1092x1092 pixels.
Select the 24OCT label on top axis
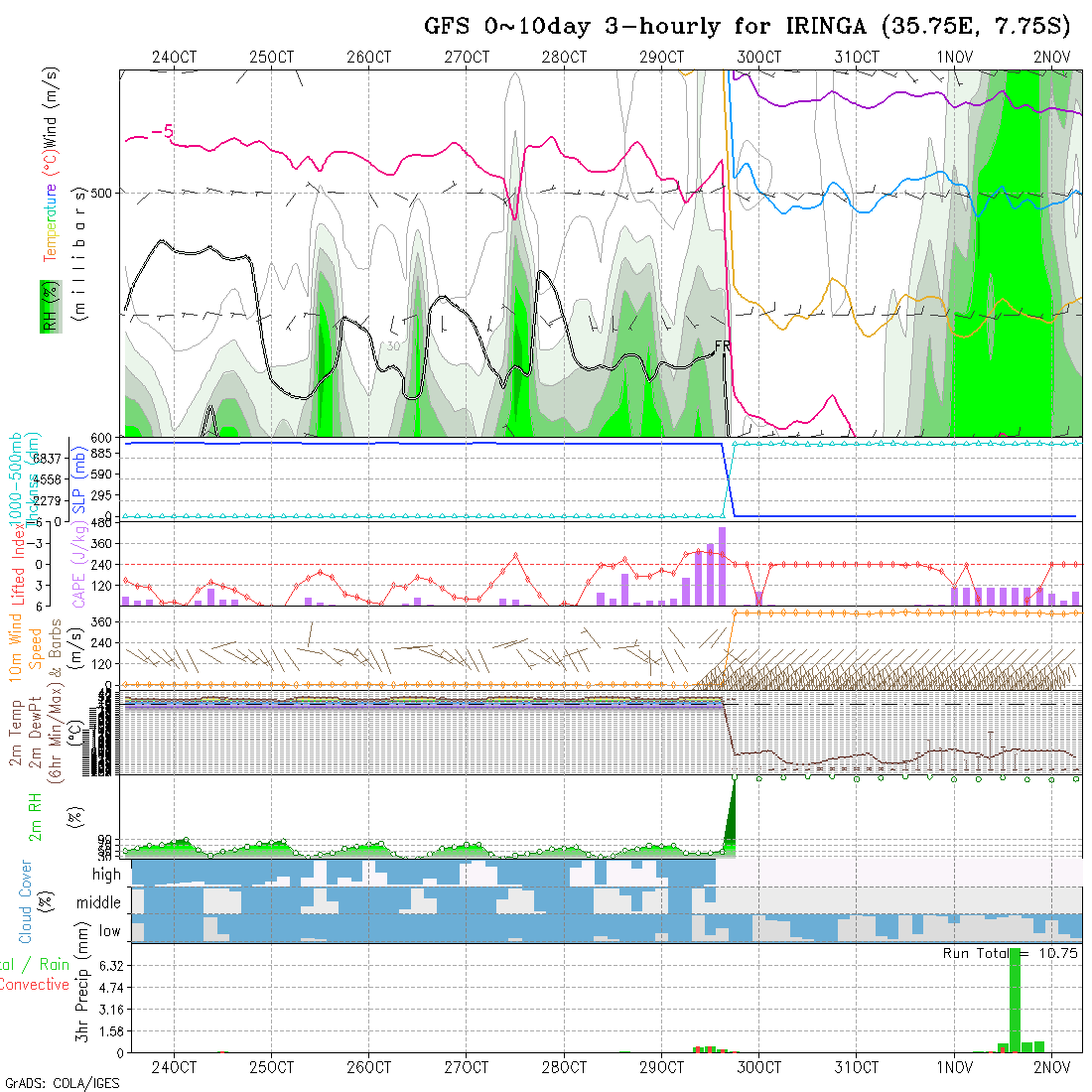[x=174, y=57]
